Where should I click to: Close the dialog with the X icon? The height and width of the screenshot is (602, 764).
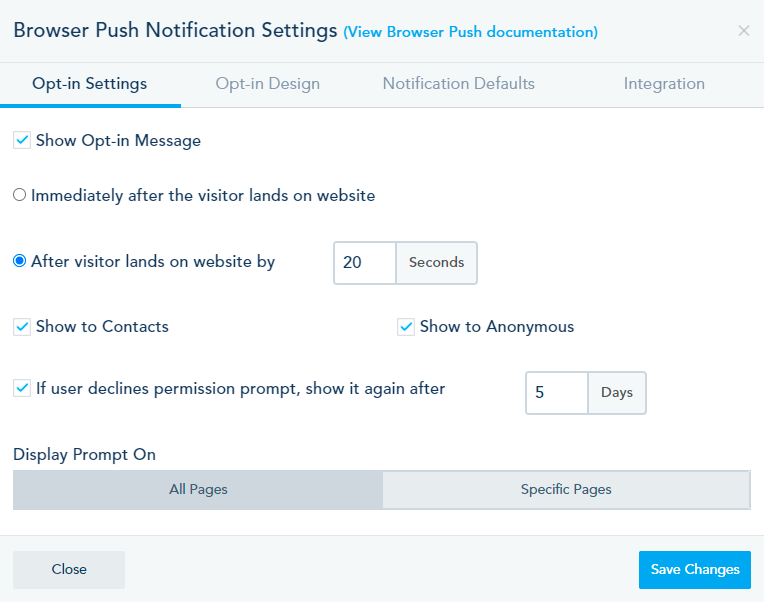click(x=744, y=31)
